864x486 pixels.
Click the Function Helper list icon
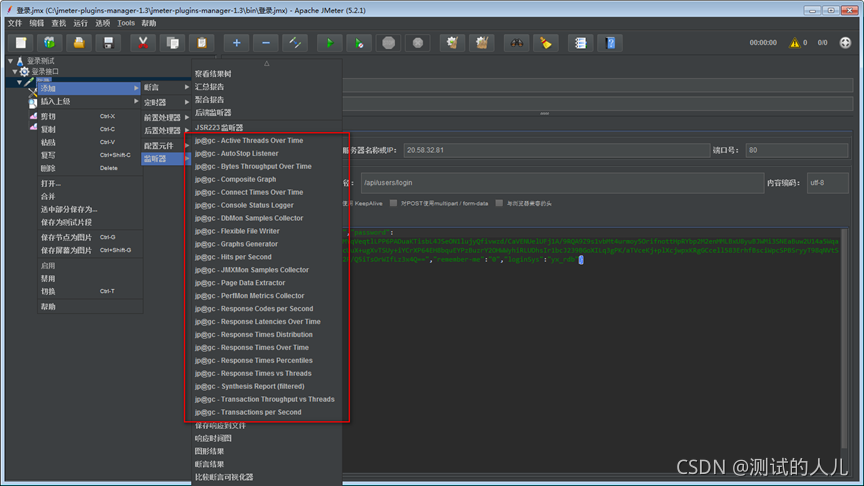[580, 43]
